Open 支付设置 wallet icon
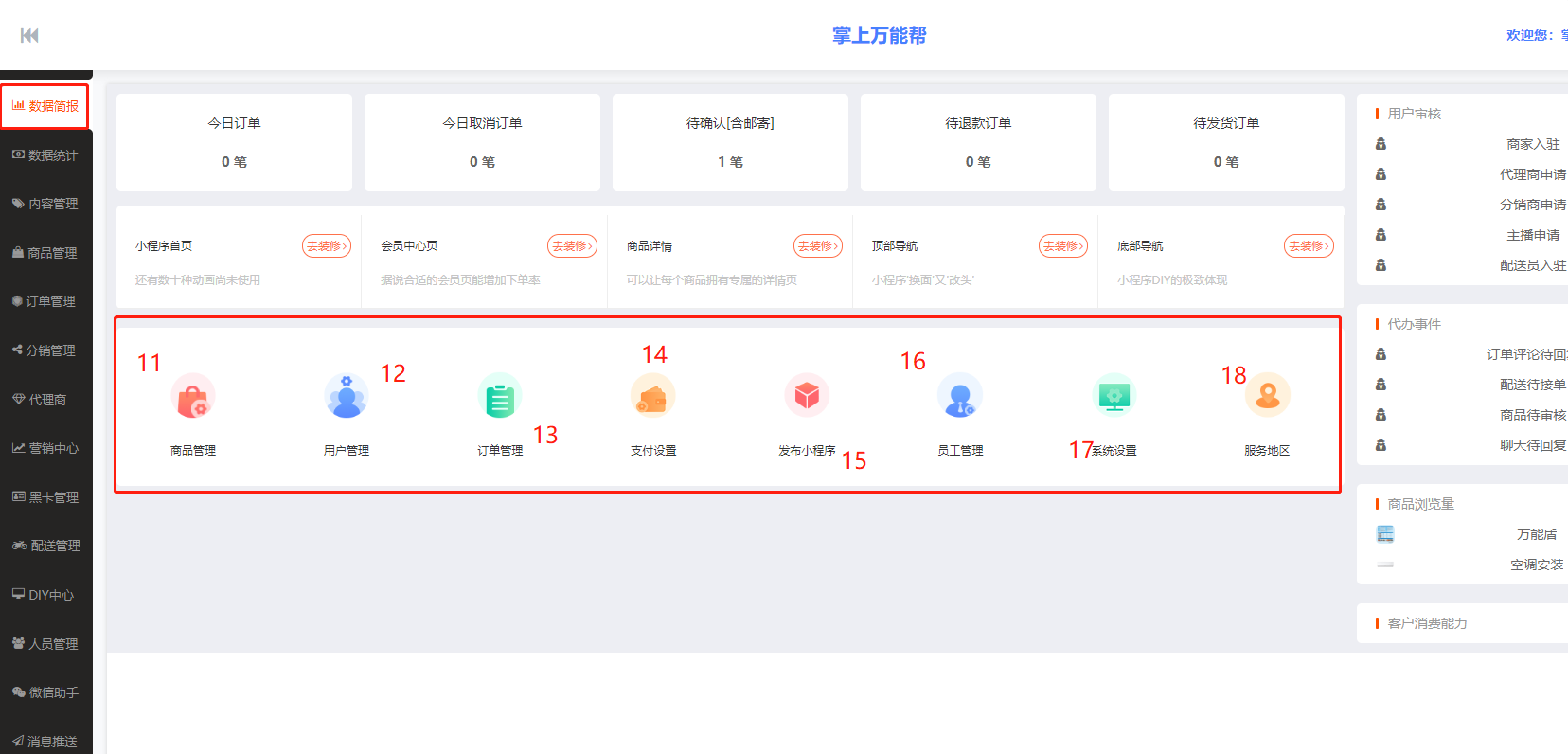The width and height of the screenshot is (1568, 754). coord(653,396)
